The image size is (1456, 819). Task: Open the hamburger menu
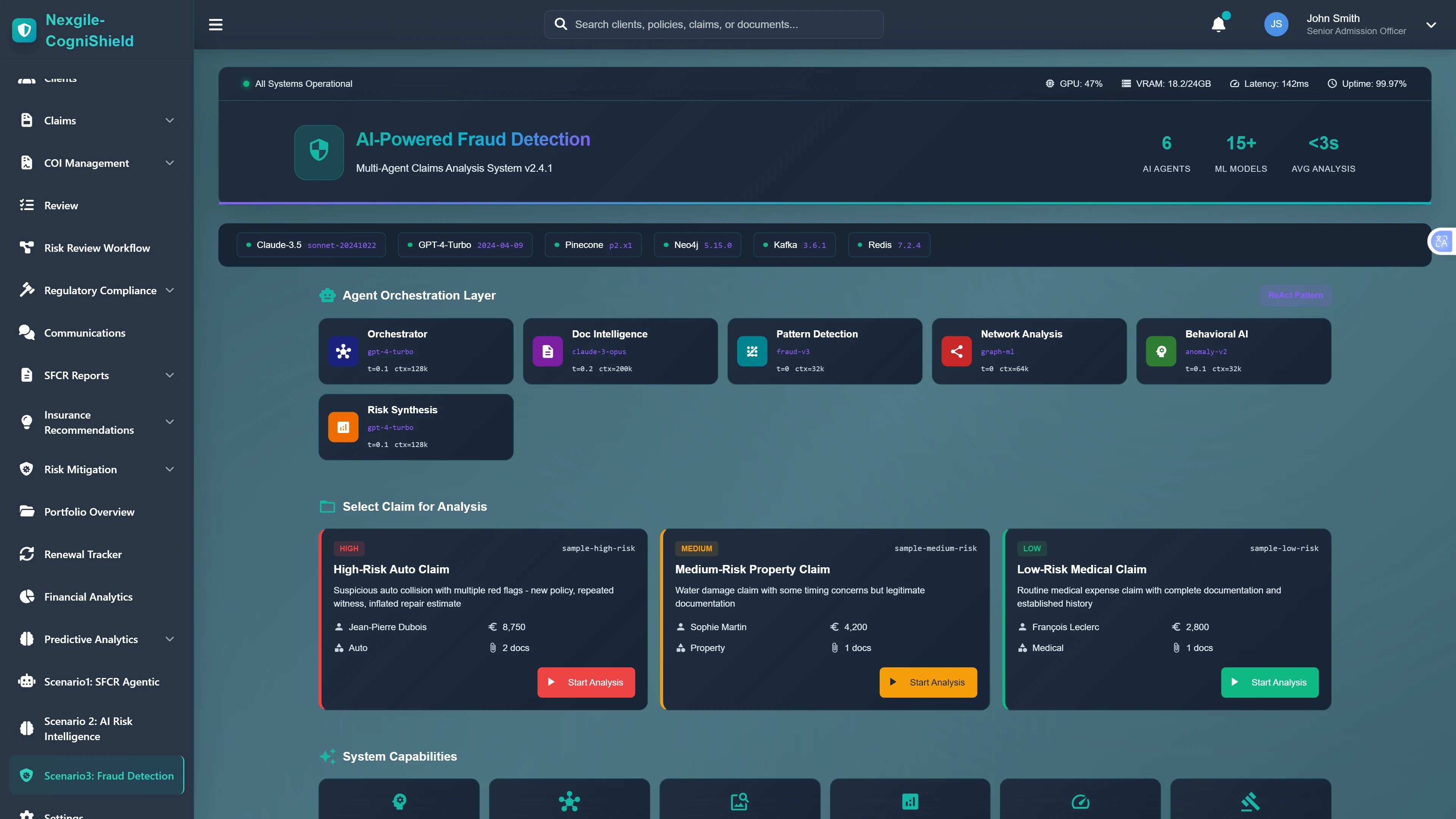[x=215, y=24]
